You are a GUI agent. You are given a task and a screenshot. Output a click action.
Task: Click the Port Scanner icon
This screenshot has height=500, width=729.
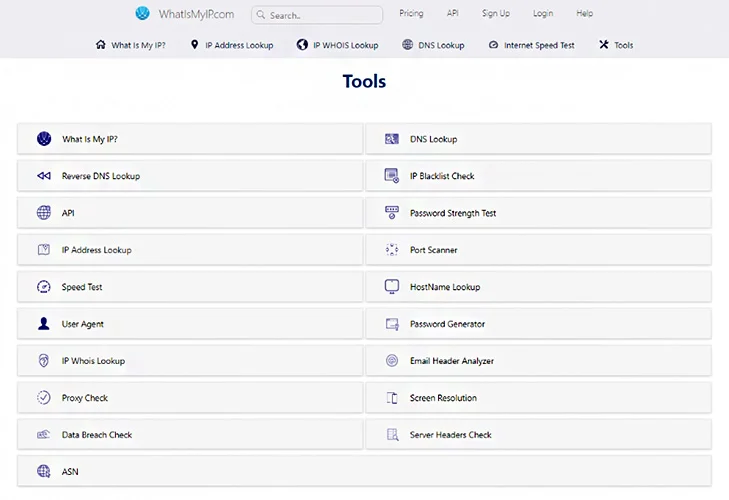[x=392, y=250]
